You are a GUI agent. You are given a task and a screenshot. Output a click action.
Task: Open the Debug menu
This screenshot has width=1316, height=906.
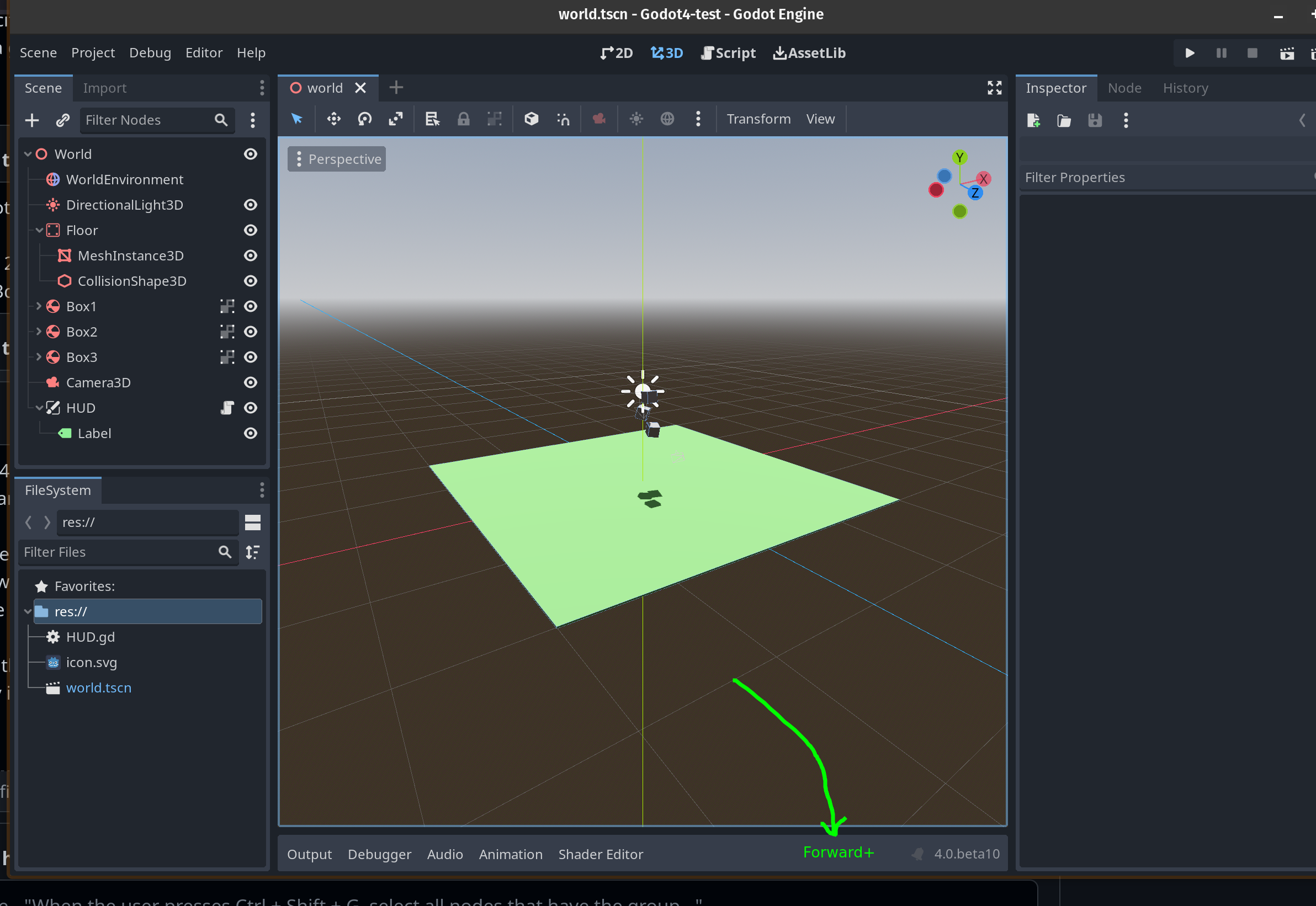(150, 52)
